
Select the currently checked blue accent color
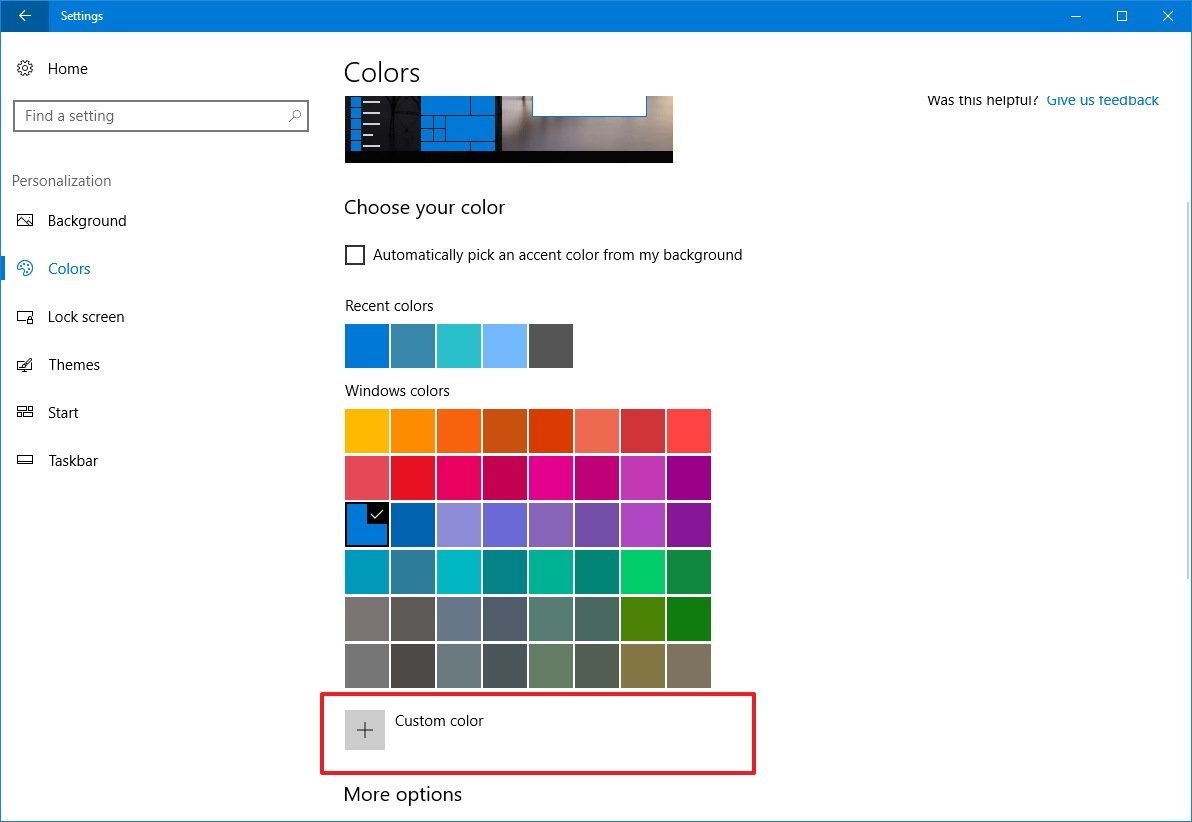tap(366, 524)
